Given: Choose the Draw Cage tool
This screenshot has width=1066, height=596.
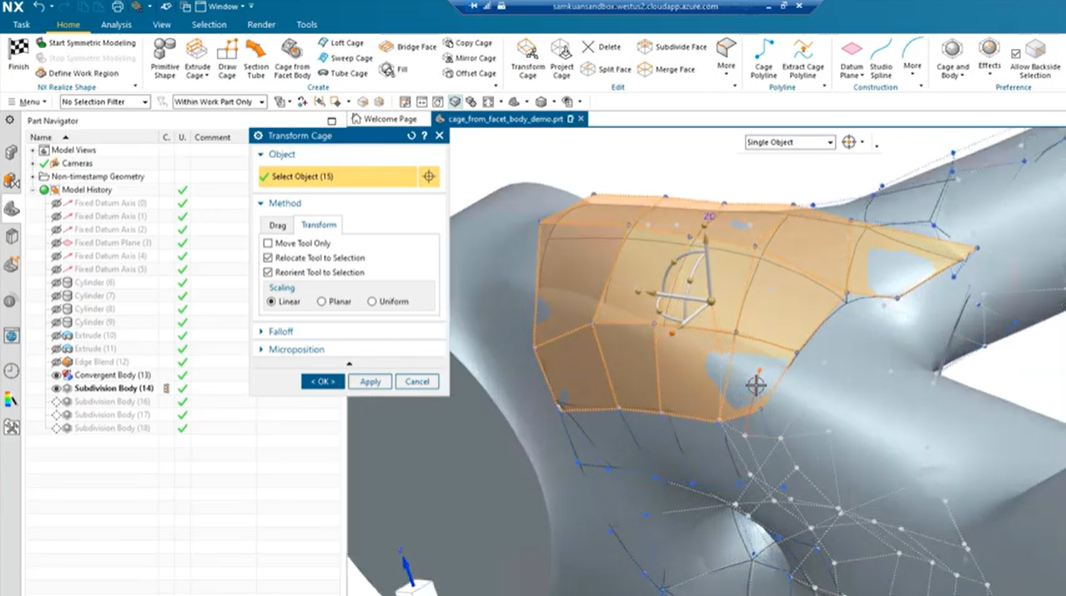Looking at the screenshot, I should pyautogui.click(x=227, y=58).
